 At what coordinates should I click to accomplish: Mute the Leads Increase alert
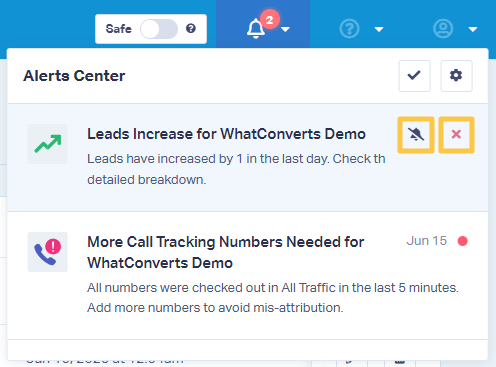416,135
